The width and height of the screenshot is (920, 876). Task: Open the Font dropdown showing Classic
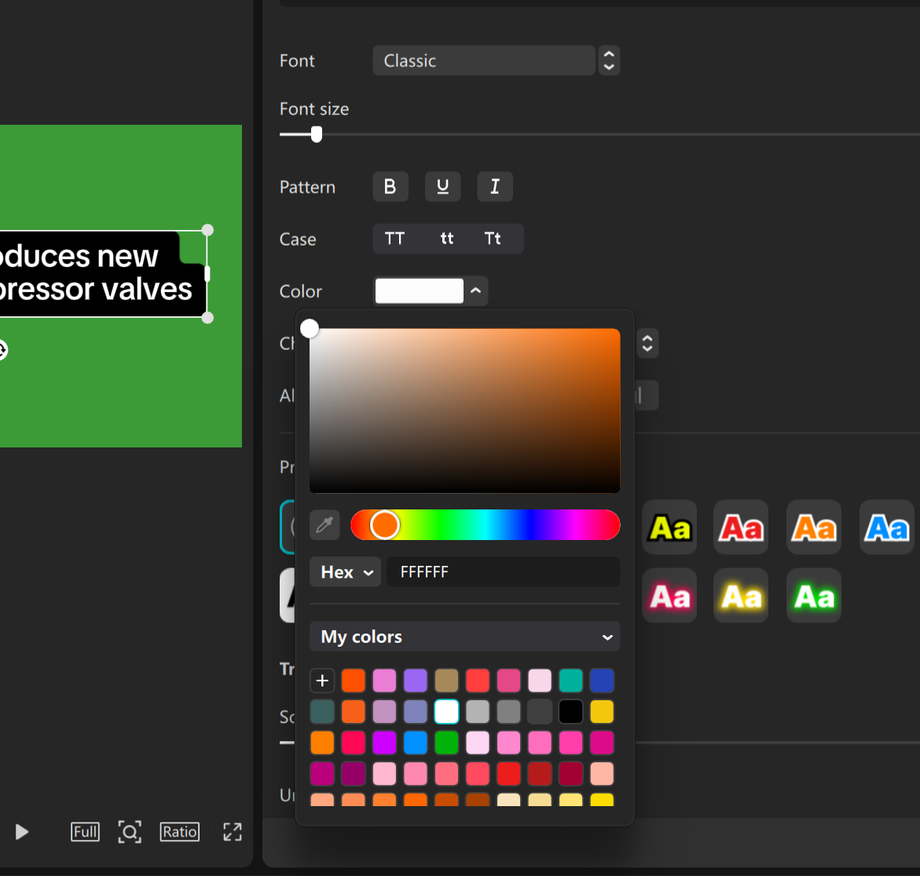483,60
